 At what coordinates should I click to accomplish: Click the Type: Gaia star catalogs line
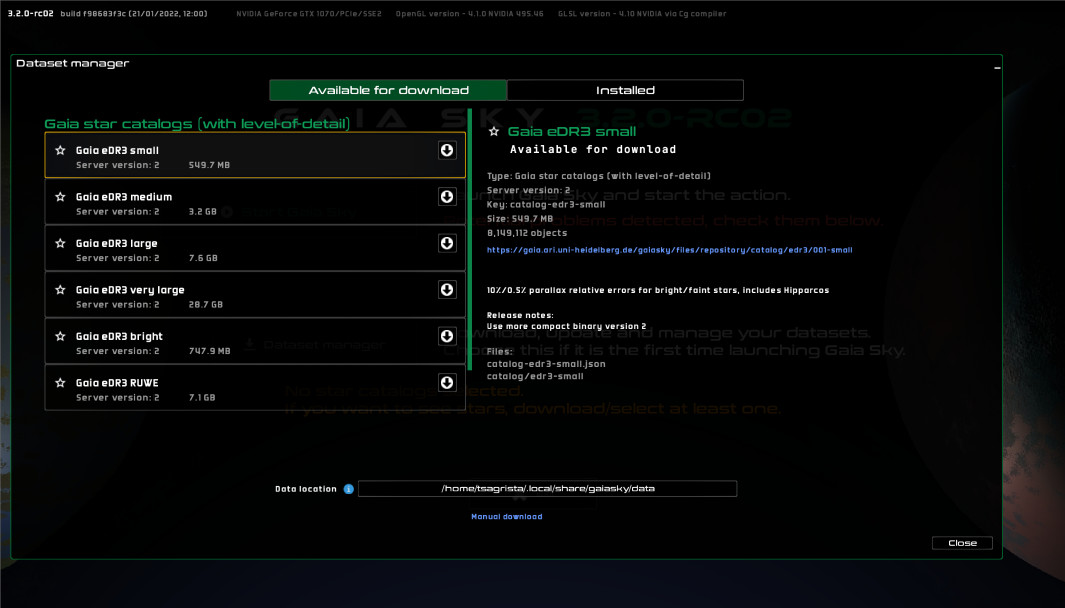[x=598, y=176]
